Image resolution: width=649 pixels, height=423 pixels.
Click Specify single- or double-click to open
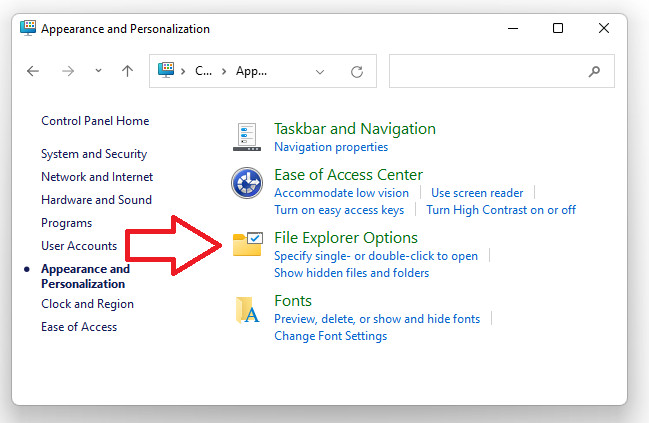click(x=376, y=256)
